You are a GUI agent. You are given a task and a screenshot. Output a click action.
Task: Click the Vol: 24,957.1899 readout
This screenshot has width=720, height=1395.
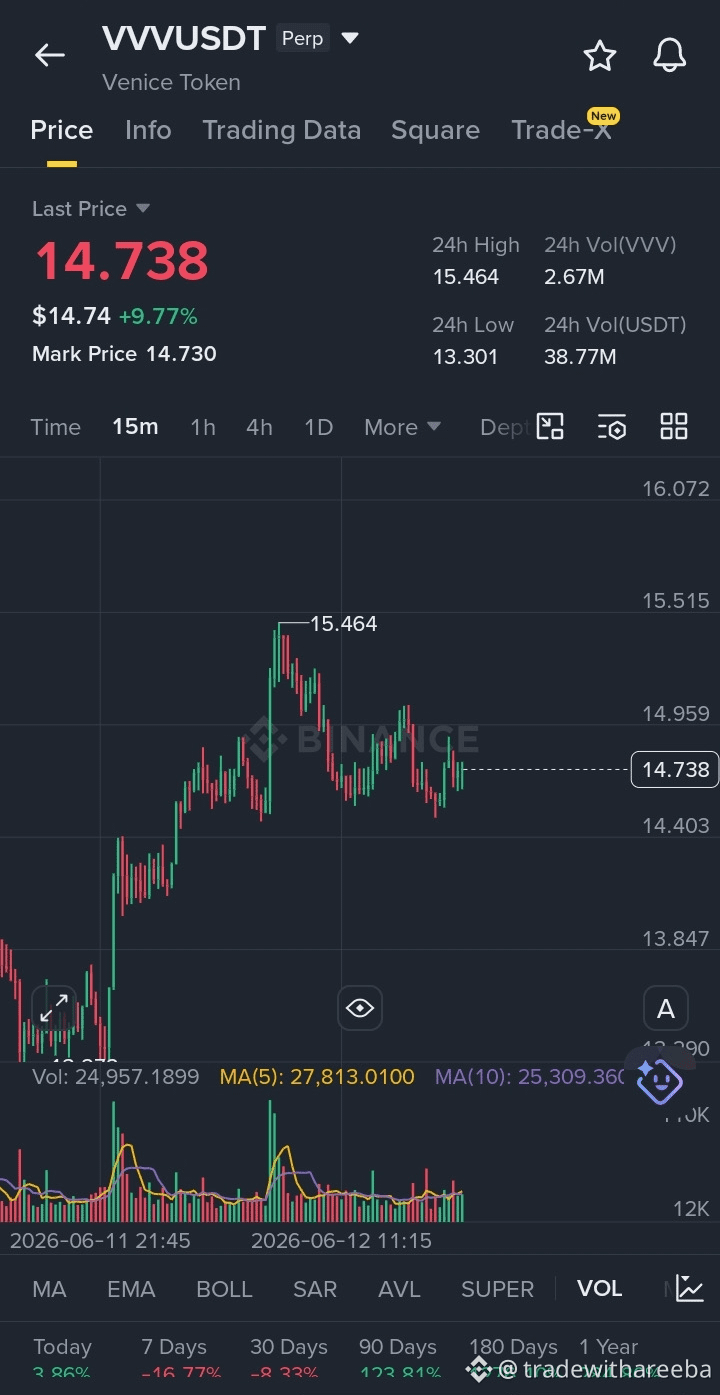(x=116, y=1077)
